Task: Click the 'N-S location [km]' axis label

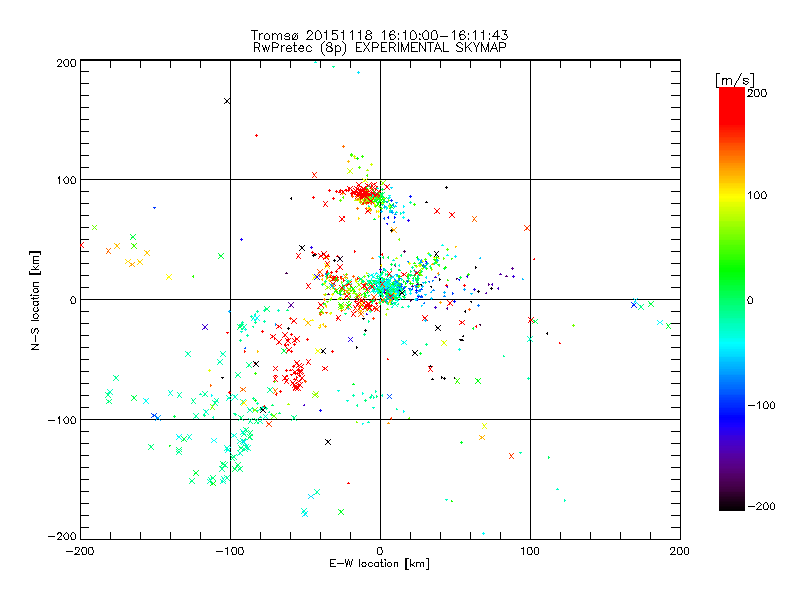Action: coord(35,301)
